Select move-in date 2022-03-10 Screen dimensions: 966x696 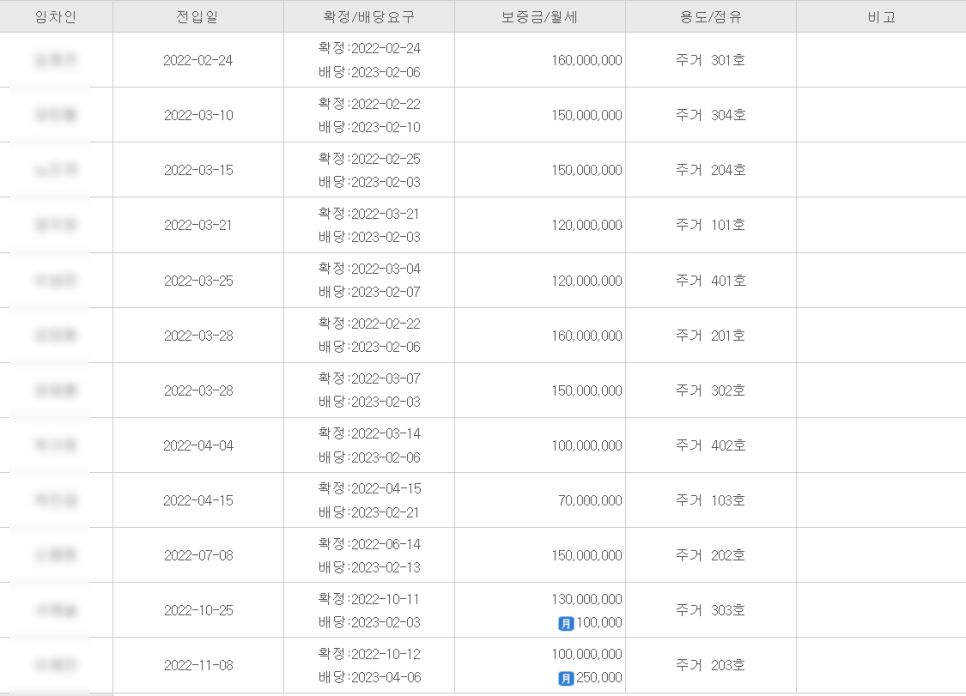coord(198,115)
